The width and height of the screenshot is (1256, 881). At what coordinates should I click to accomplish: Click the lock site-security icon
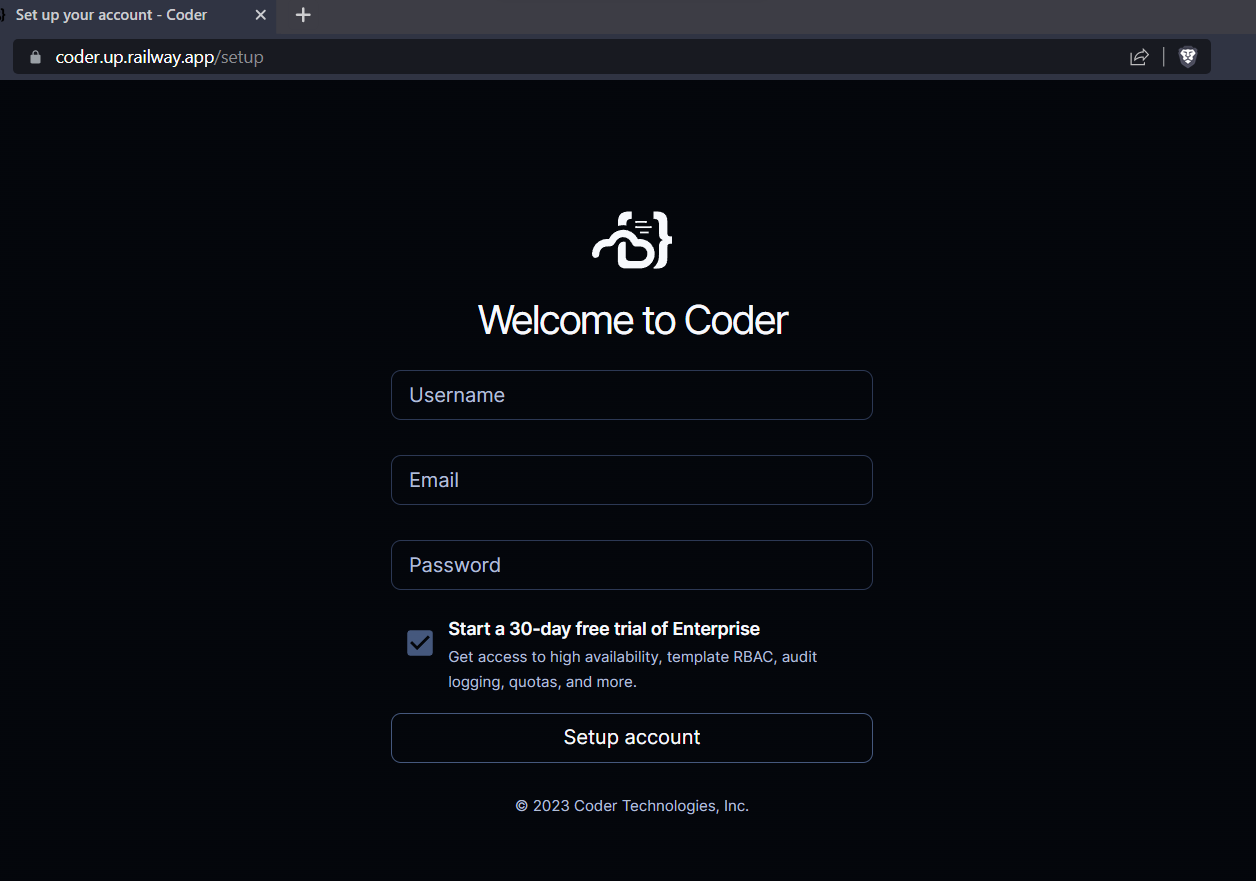36,57
